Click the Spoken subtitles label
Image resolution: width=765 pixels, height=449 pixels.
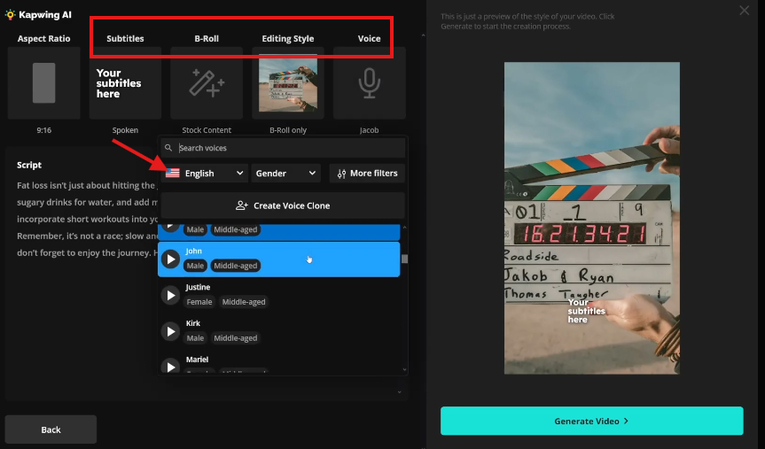pyautogui.click(x=125, y=130)
